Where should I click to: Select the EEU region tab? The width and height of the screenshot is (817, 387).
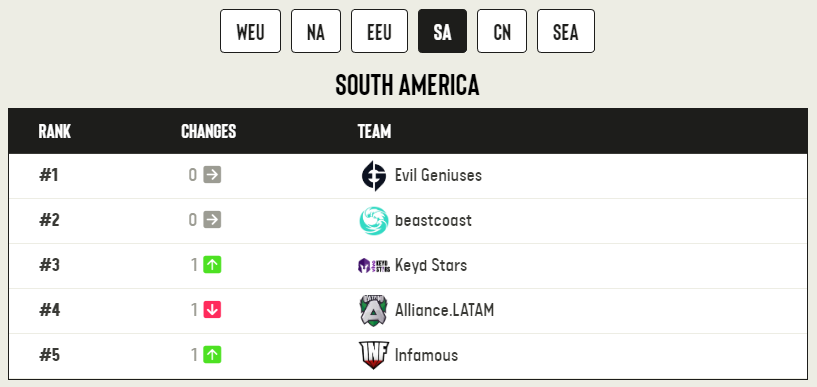(379, 31)
